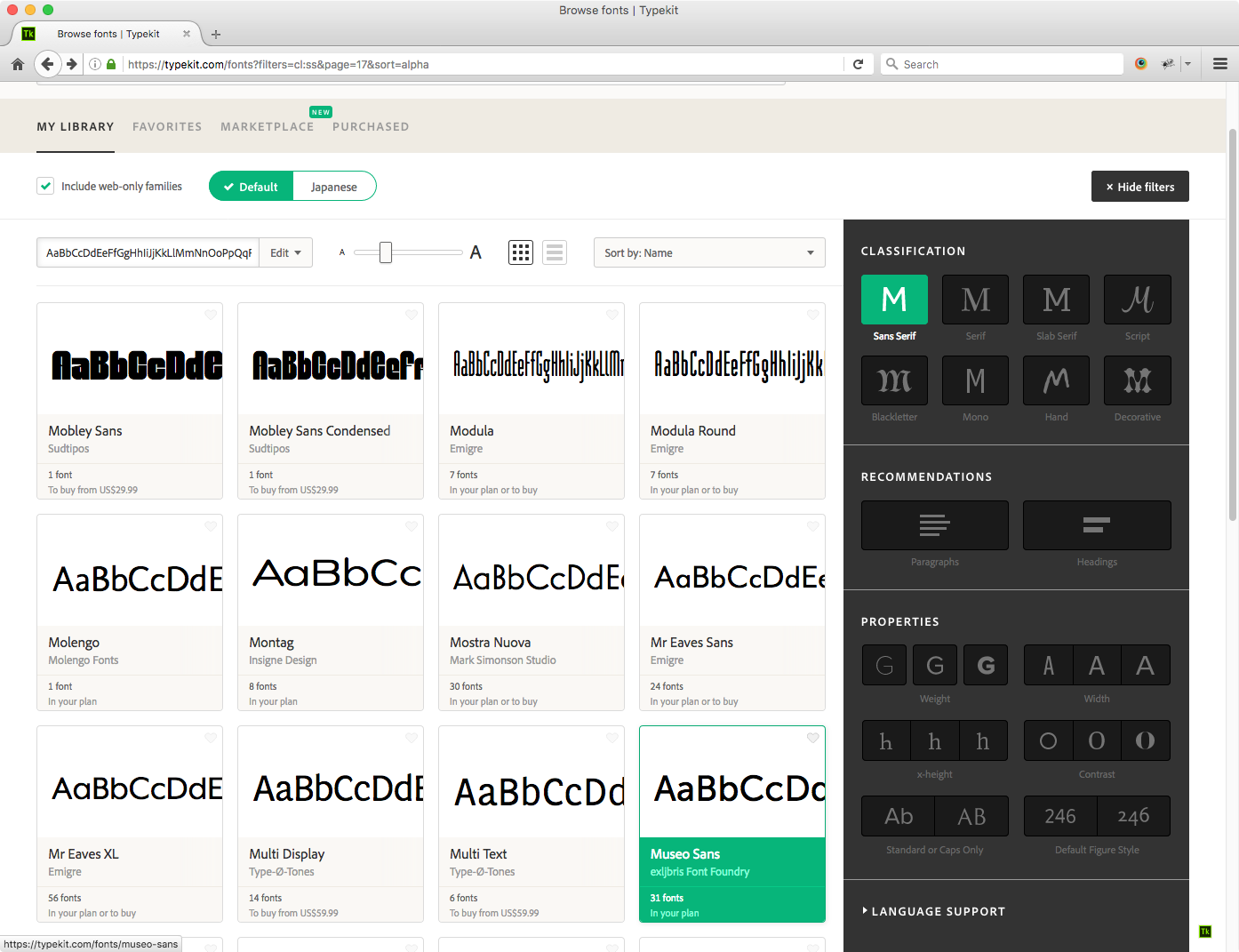Select the Serif classification filter
The height and width of the screenshot is (952, 1239).
tap(975, 300)
